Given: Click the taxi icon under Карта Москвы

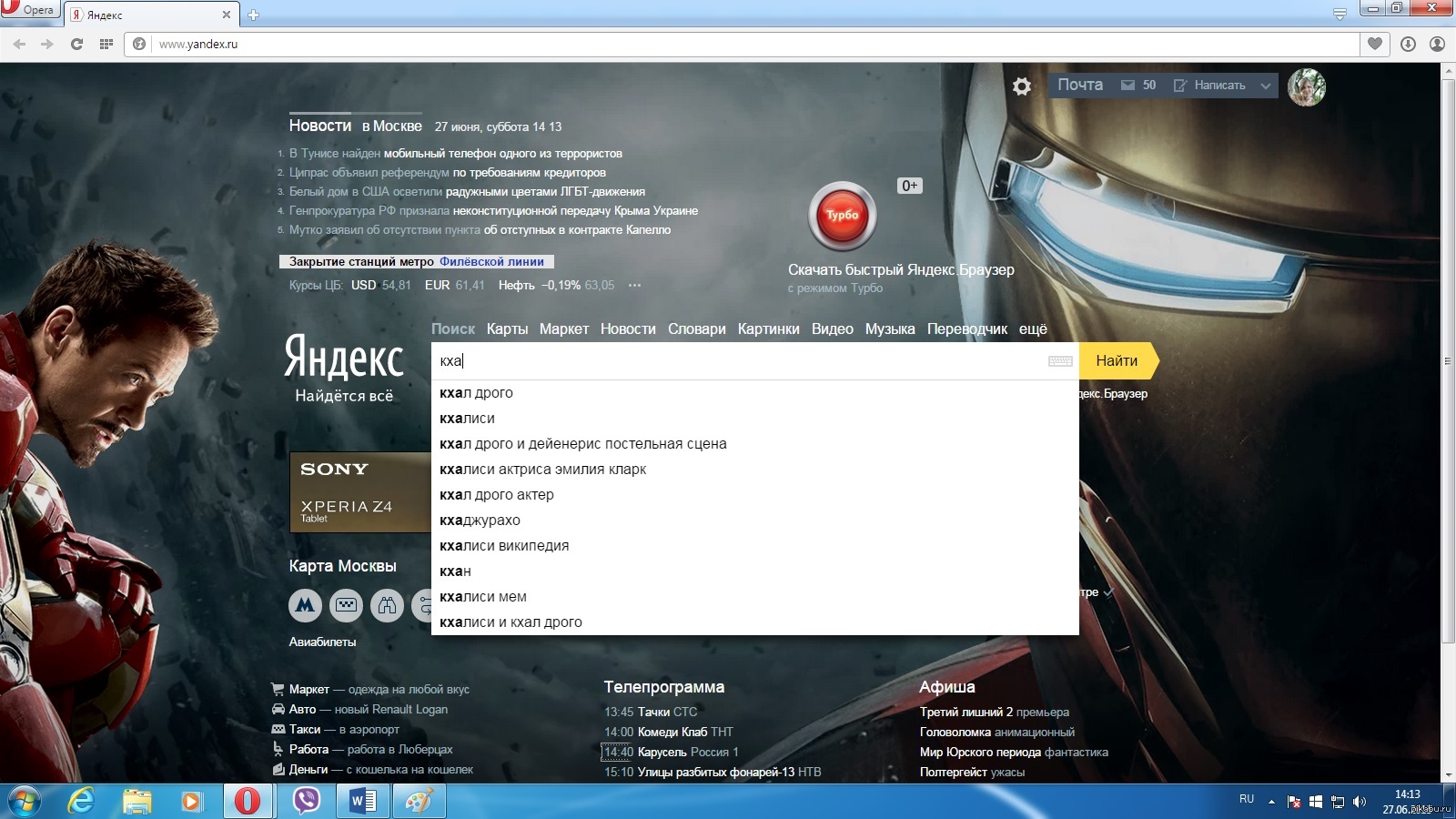Looking at the screenshot, I should pyautogui.click(x=346, y=604).
